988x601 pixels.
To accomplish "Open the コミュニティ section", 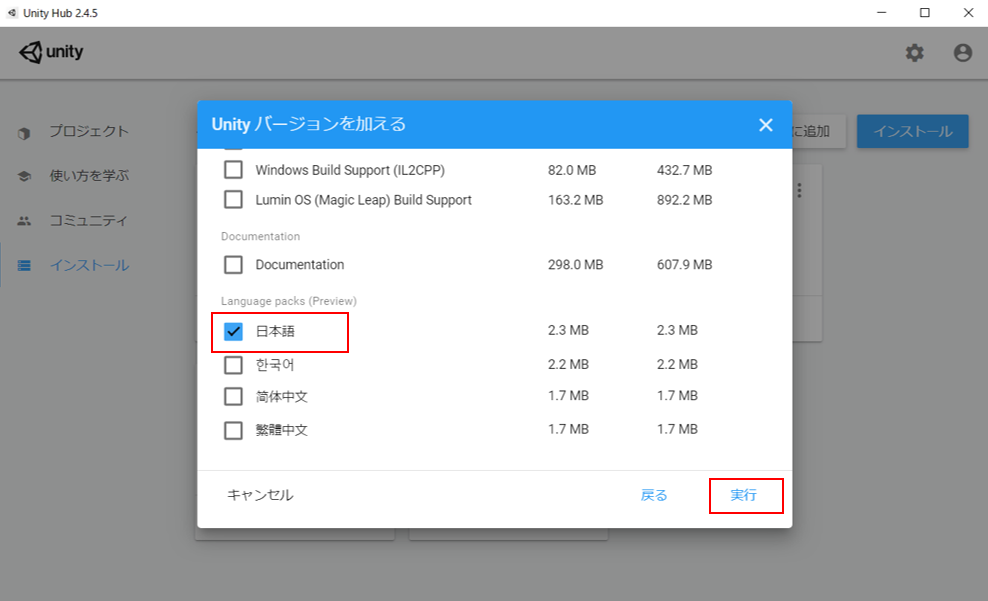I will (88, 220).
